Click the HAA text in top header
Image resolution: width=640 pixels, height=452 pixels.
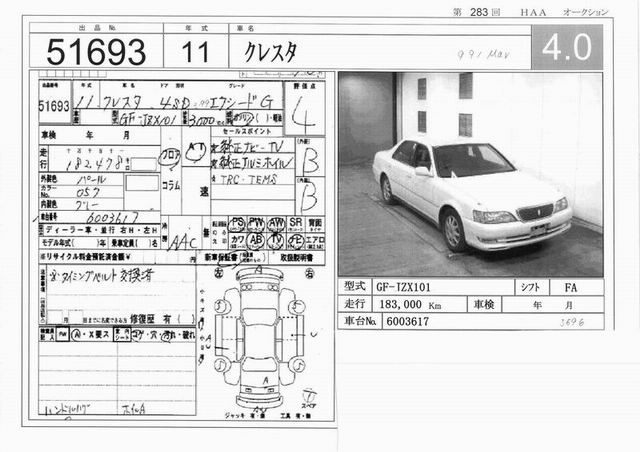[533, 12]
